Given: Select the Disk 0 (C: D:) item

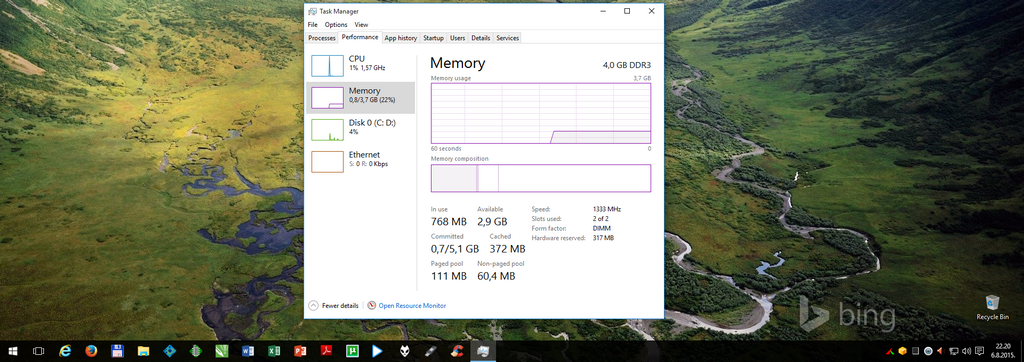Looking at the screenshot, I should (x=360, y=130).
